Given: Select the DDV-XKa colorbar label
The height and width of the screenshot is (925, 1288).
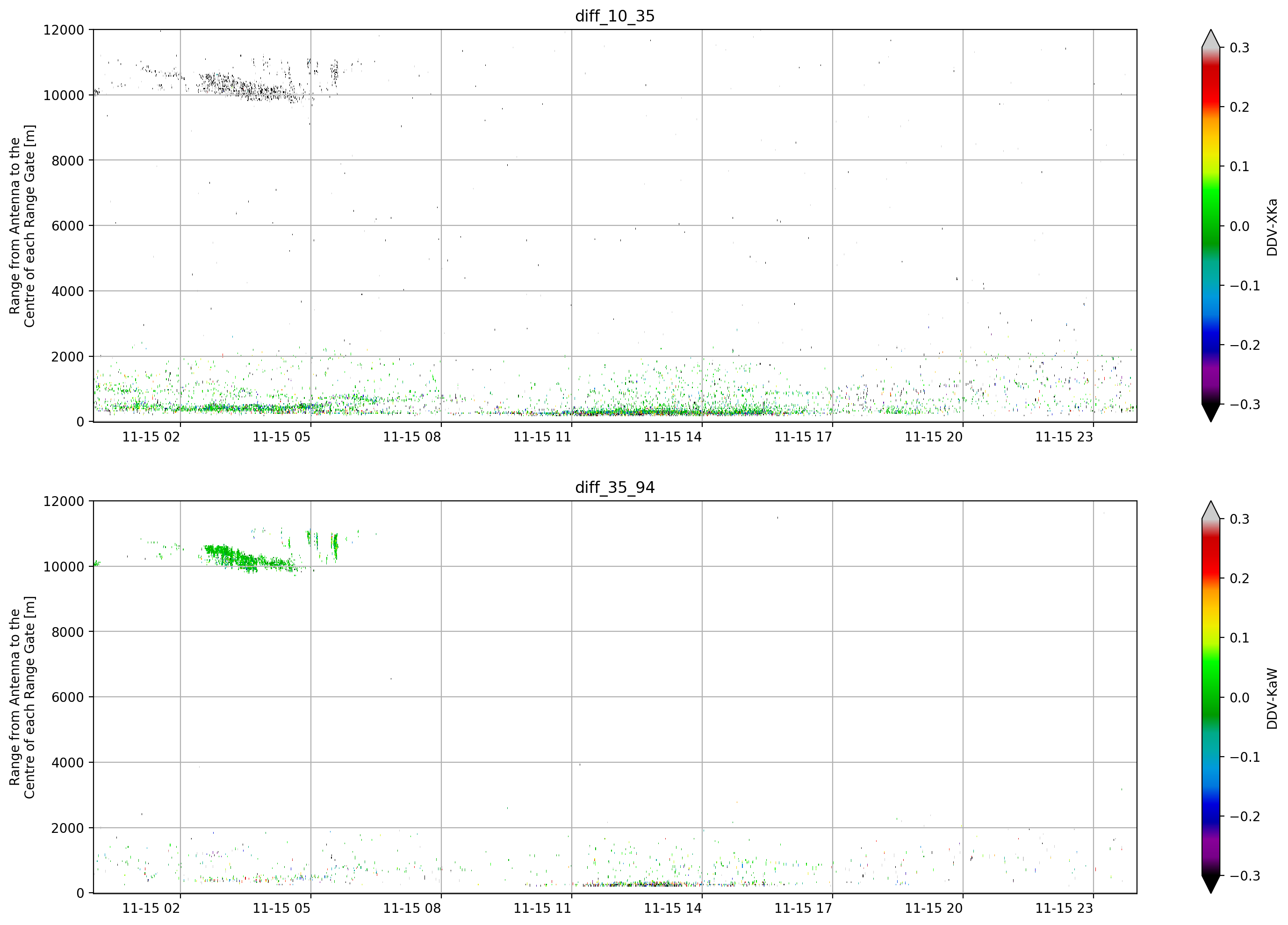Looking at the screenshot, I should coord(1272,227).
